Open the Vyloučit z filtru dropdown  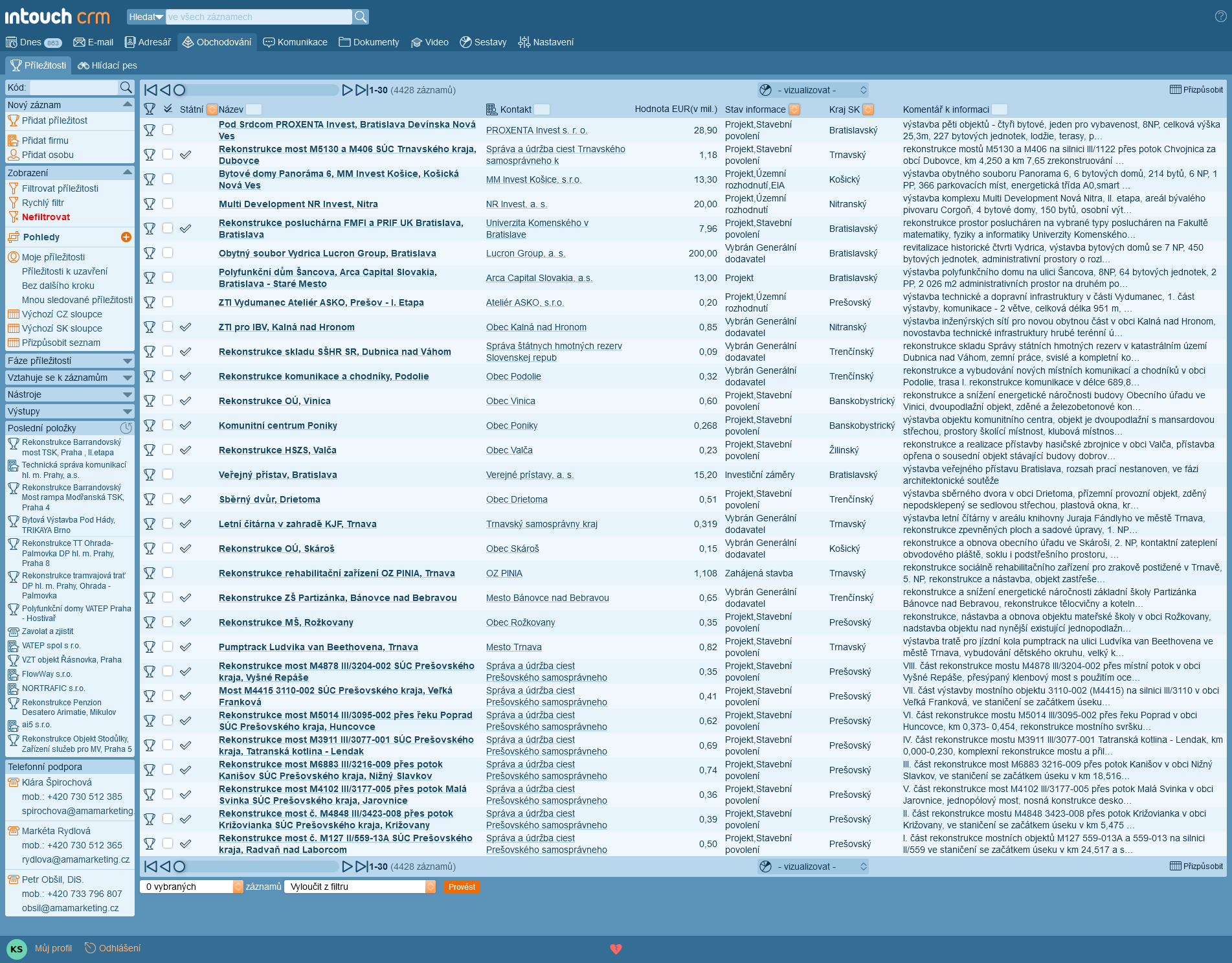coord(359,887)
